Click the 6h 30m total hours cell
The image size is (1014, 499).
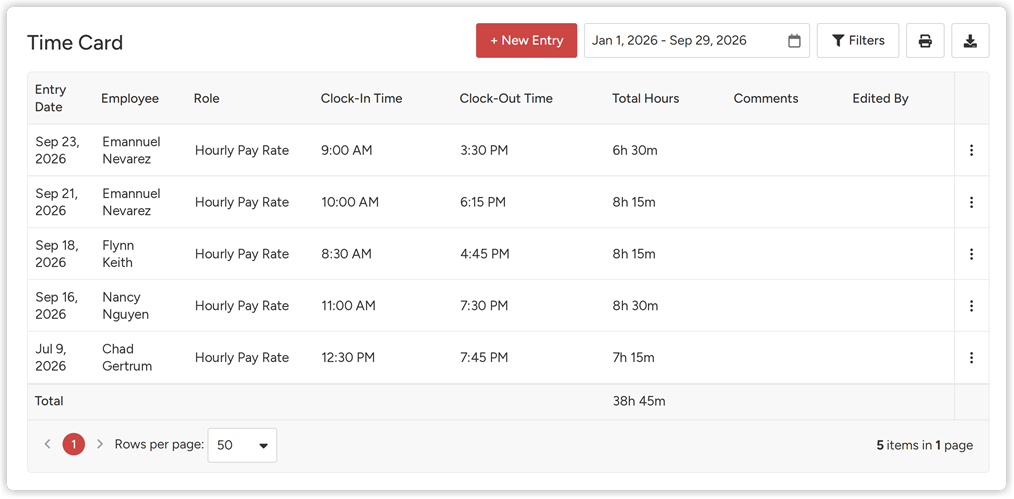point(635,150)
